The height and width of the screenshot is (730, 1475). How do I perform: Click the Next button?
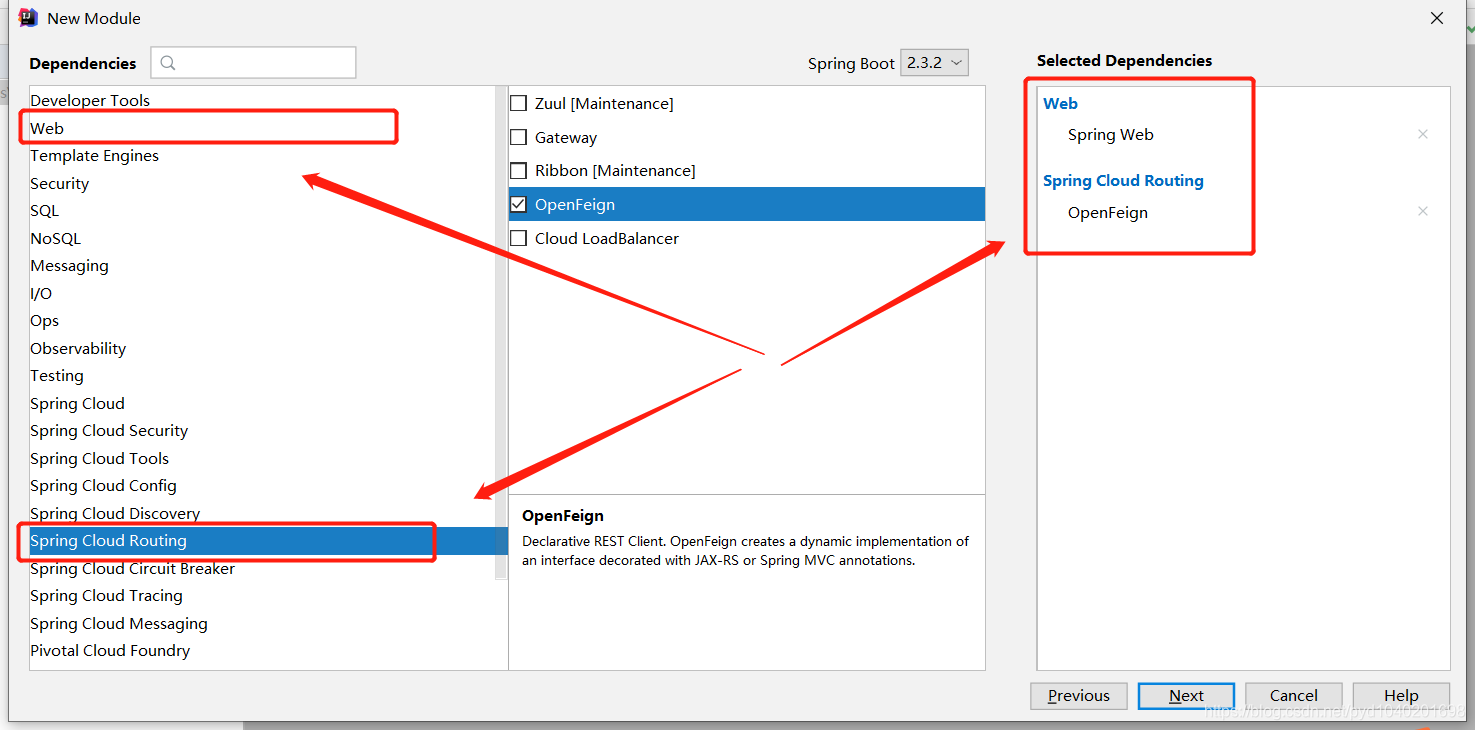pyautogui.click(x=1186, y=696)
